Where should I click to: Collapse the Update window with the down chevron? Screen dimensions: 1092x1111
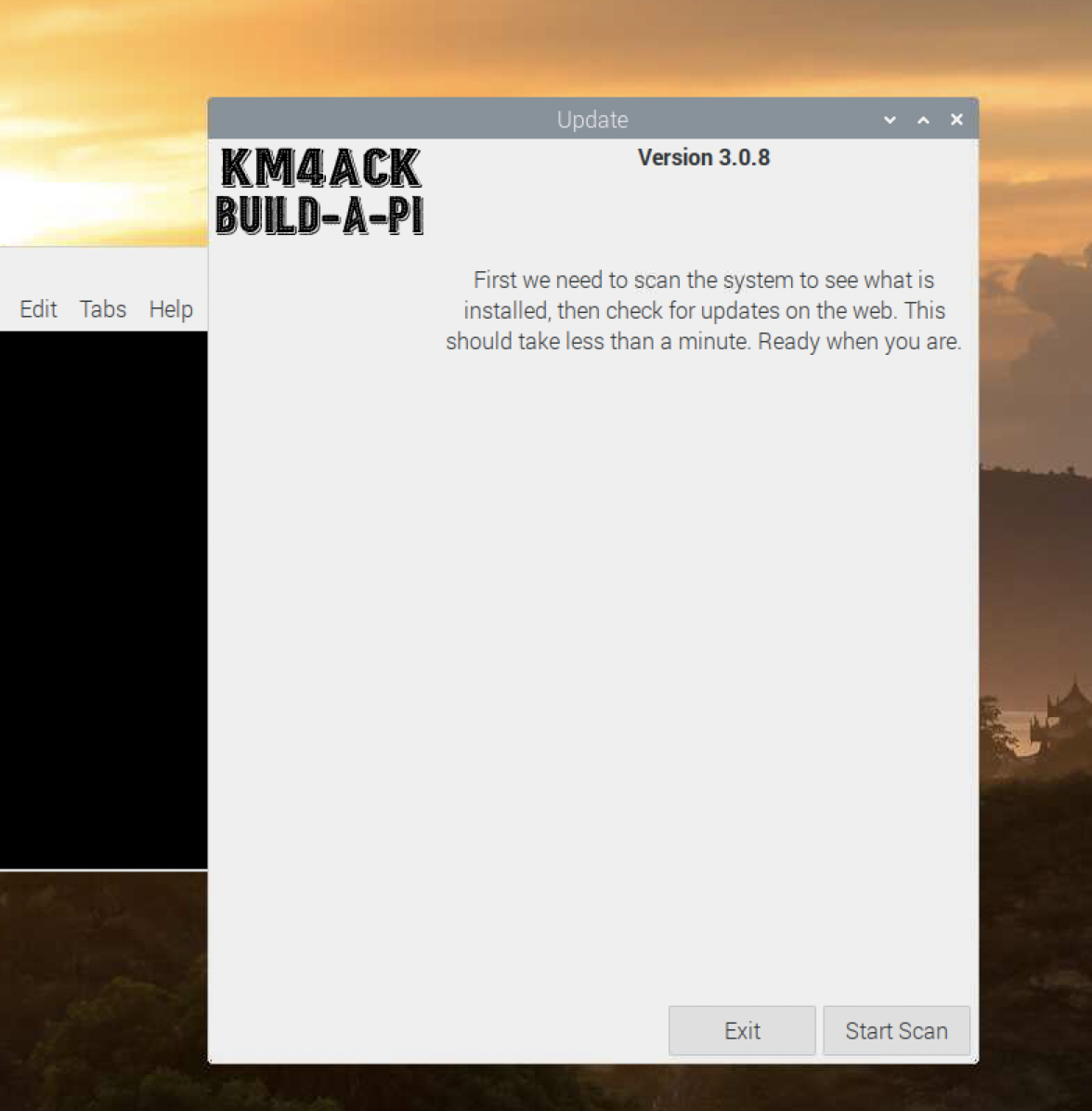click(889, 120)
